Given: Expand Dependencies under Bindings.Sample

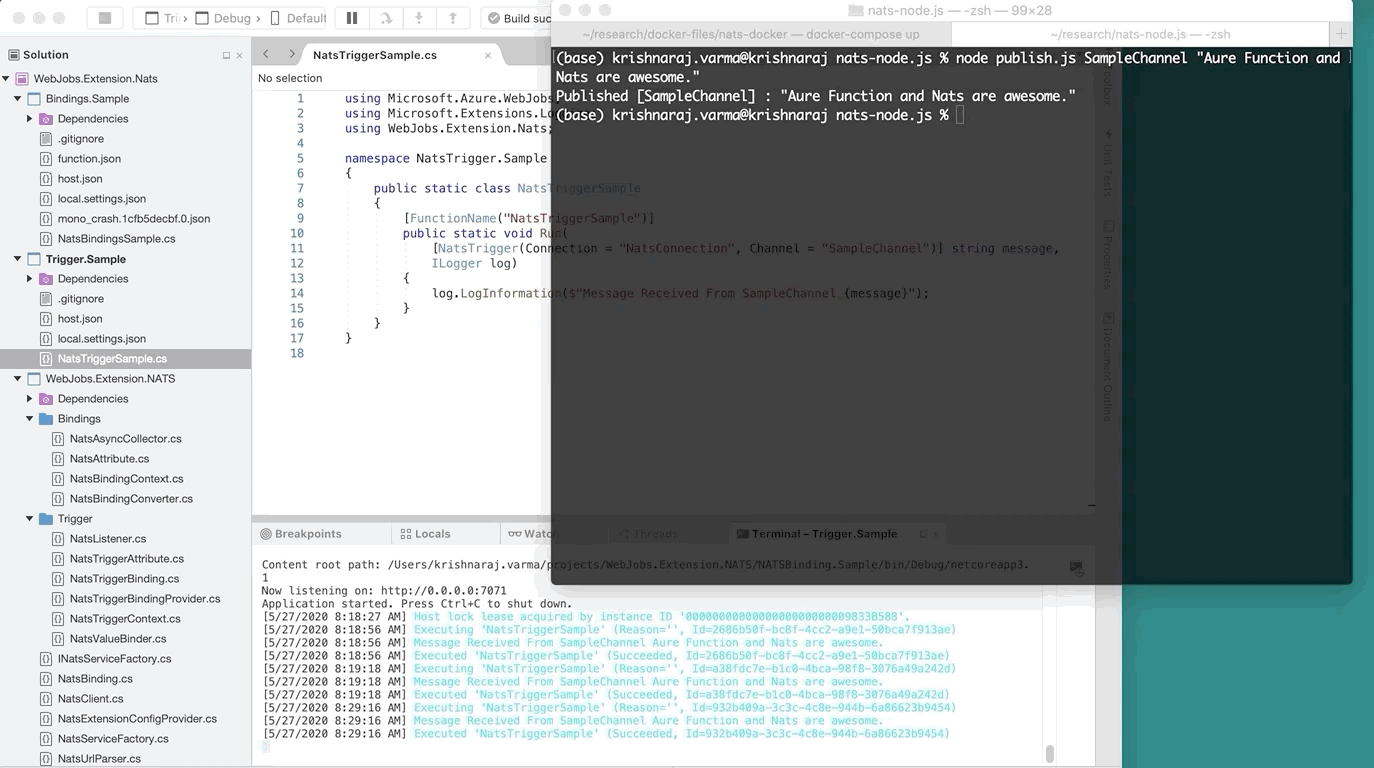Looking at the screenshot, I should (30, 119).
